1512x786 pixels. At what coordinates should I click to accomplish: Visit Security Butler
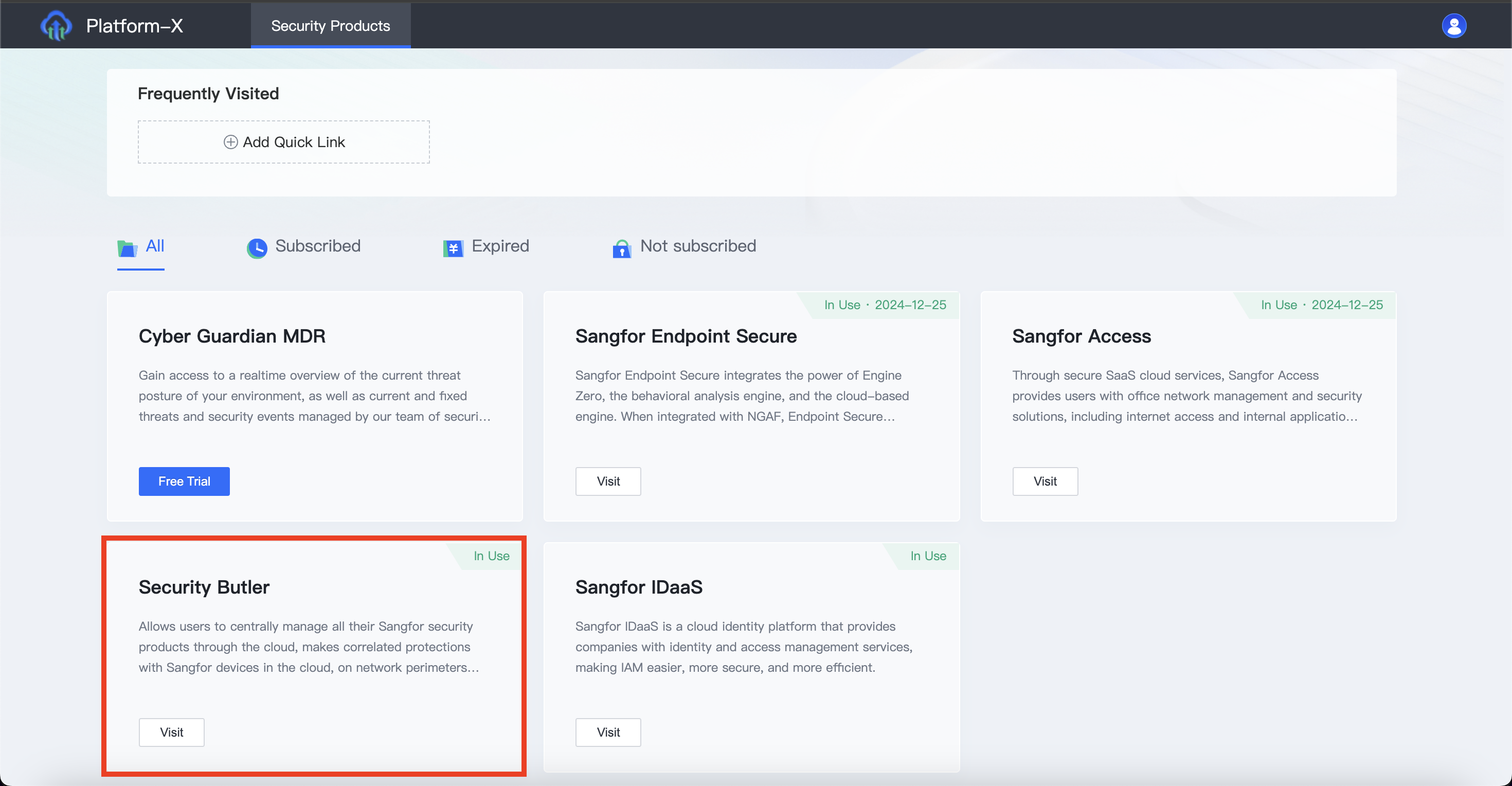171,732
